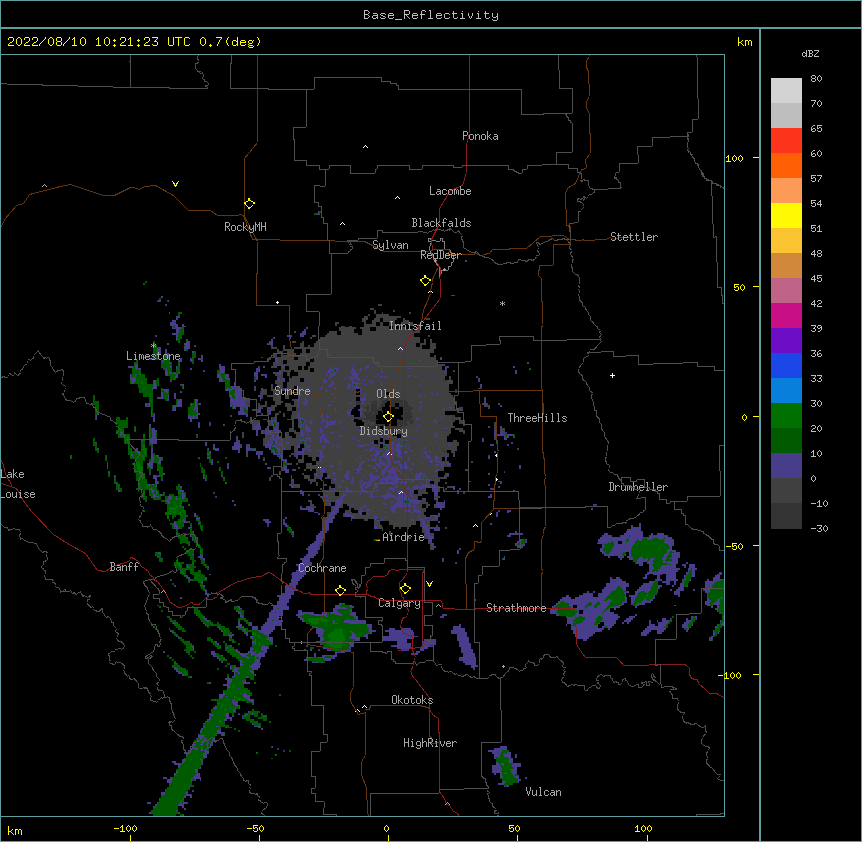The height and width of the screenshot is (842, 862).
Task: Click the Sylvan label
Action: [x=390, y=245]
